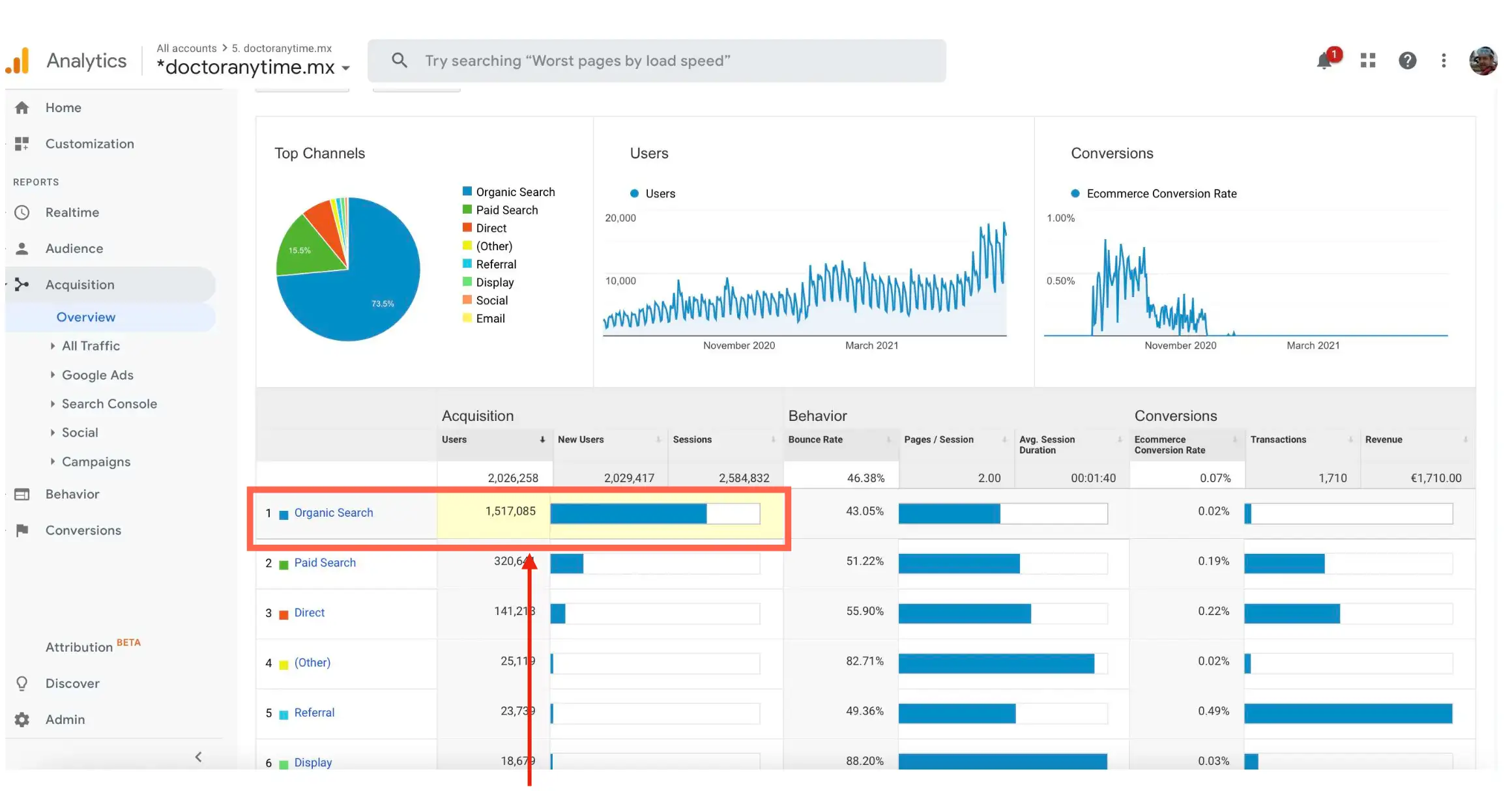
Task: Click the Direct orange legend swatch
Action: (x=467, y=227)
